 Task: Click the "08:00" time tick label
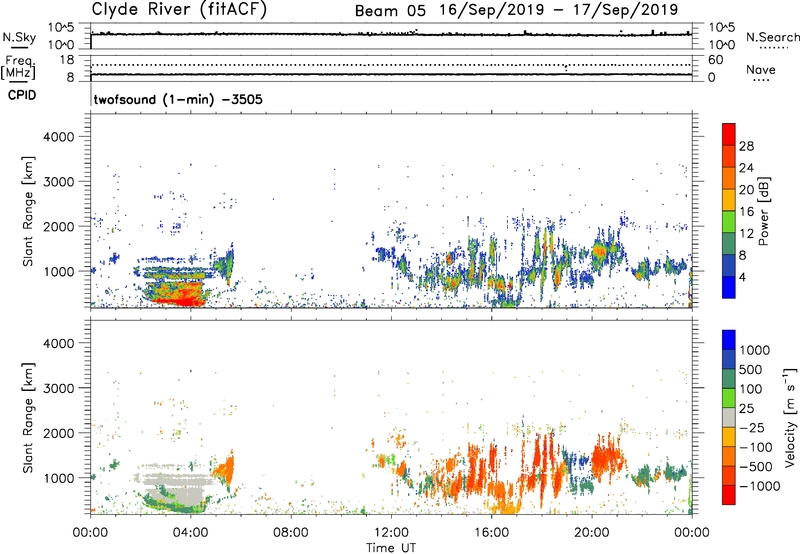(290, 533)
